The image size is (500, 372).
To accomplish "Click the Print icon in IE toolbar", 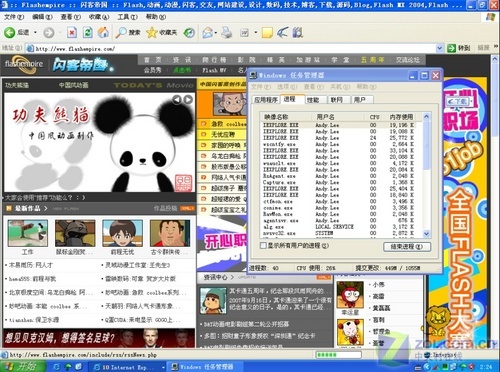I will (227, 33).
